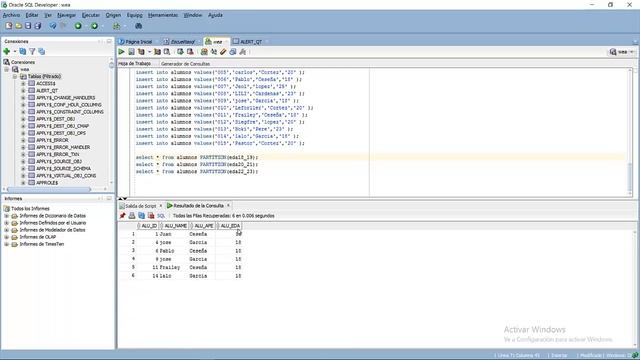Sort by the ALU_NAME column header
The width and height of the screenshot is (640, 360).
tap(175, 226)
